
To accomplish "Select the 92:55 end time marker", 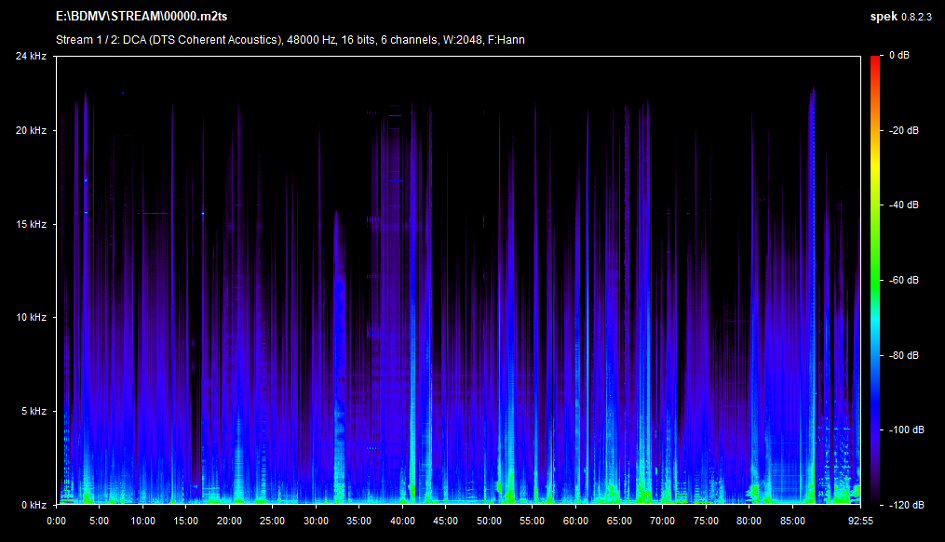I will (x=860, y=521).
